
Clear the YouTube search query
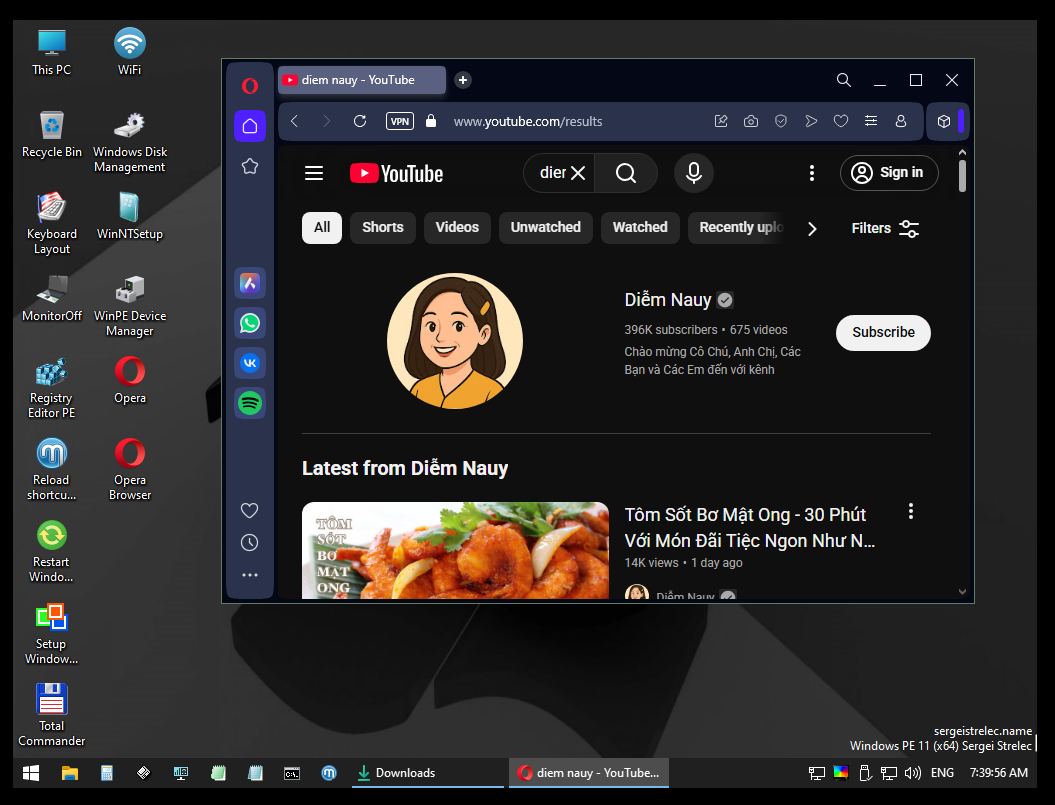(578, 173)
